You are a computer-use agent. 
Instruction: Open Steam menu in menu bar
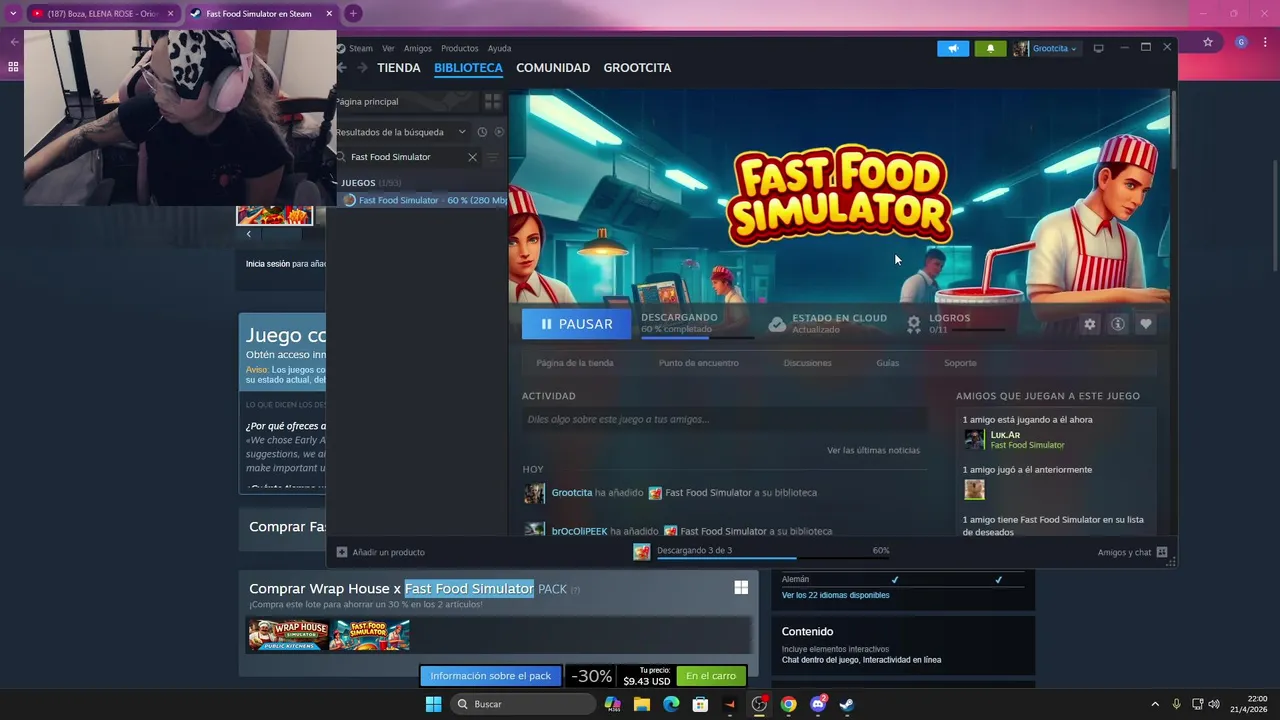361,48
